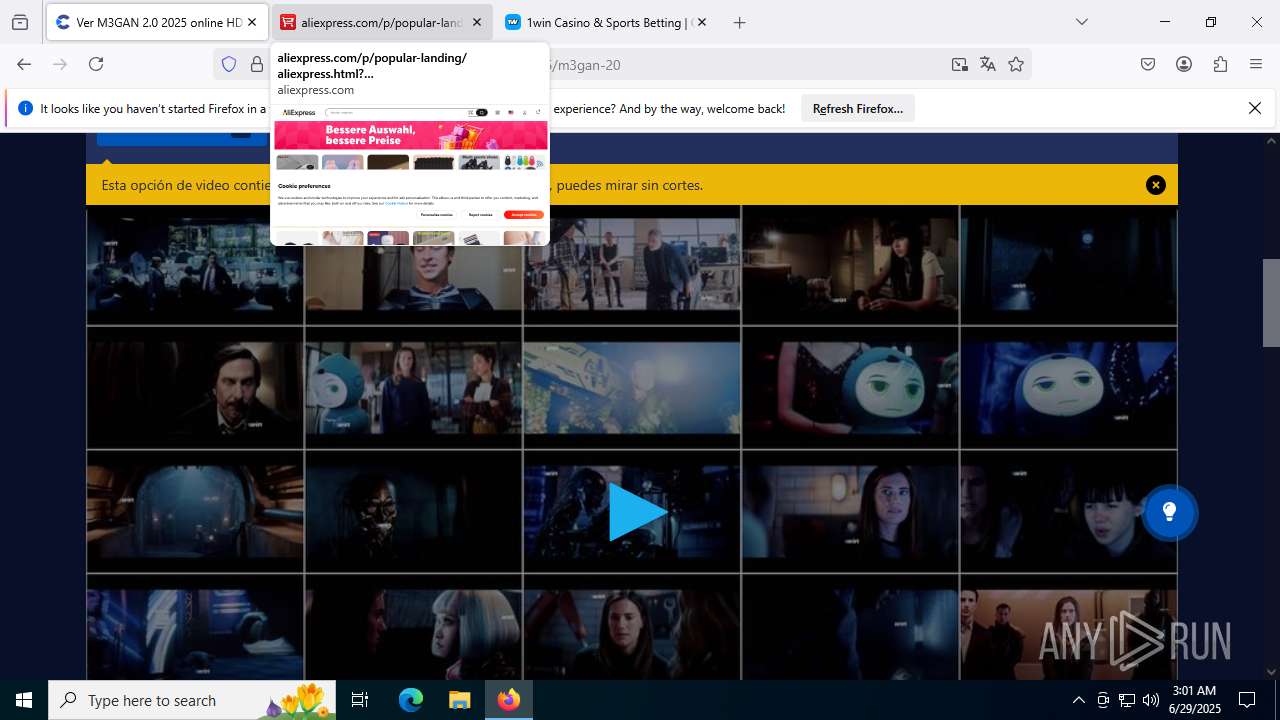Open the Firefox application menu
This screenshot has width=1280, height=720.
point(1256,64)
